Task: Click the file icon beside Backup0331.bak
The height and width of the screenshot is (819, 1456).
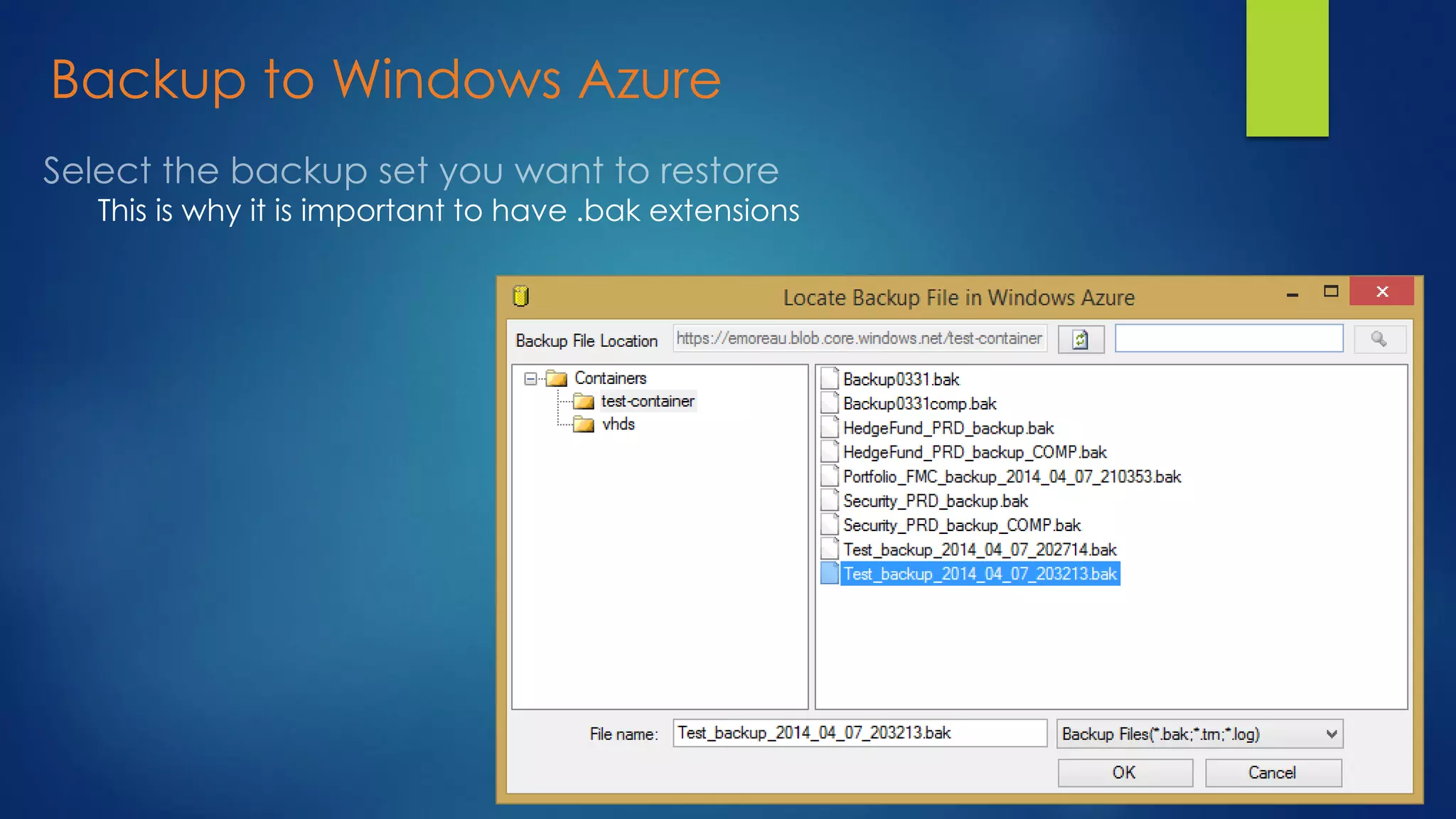Action: (829, 378)
